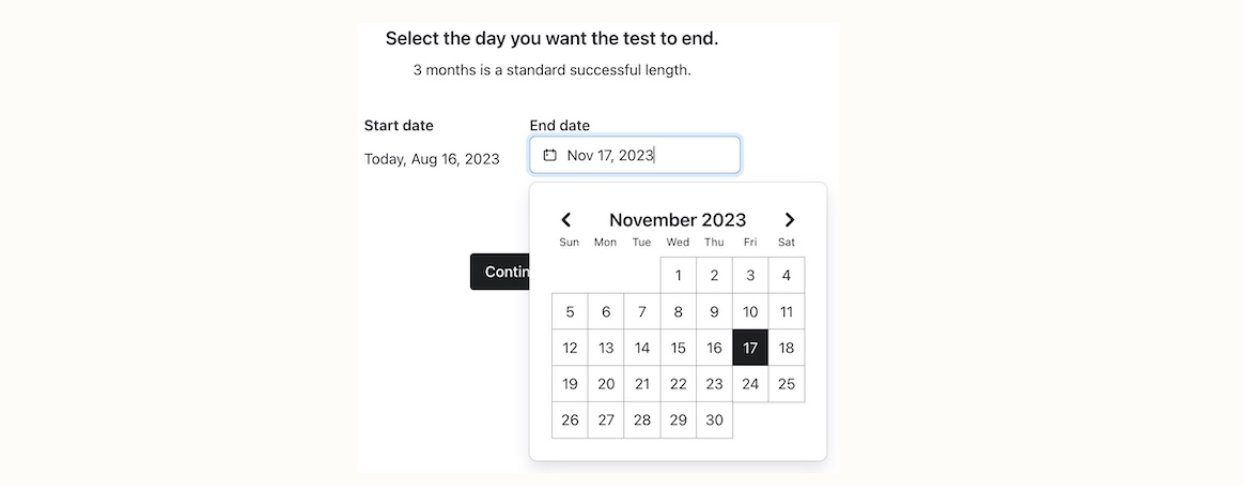Choose November 28 on the calendar
The image size is (1244, 486).
(x=642, y=420)
